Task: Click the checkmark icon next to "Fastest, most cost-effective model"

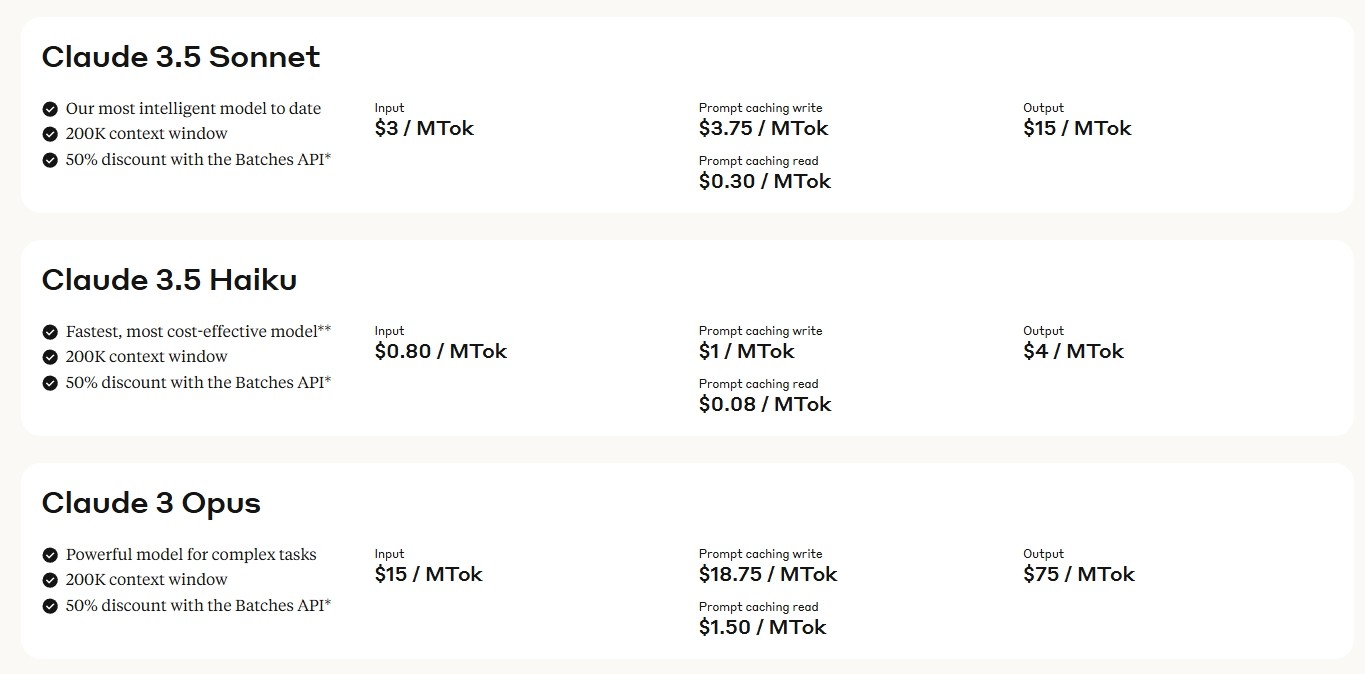Action: click(x=50, y=332)
